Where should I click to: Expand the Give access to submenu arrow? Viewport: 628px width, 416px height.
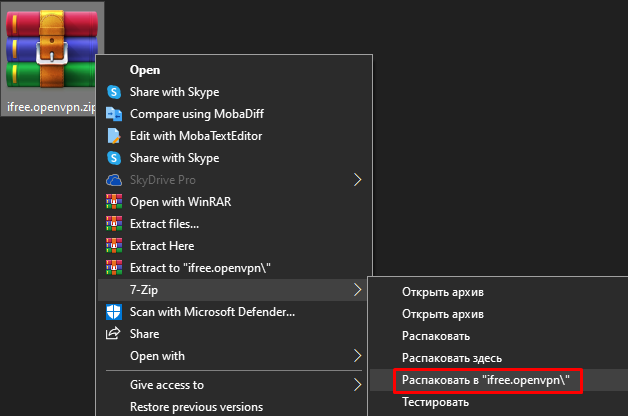(x=357, y=385)
